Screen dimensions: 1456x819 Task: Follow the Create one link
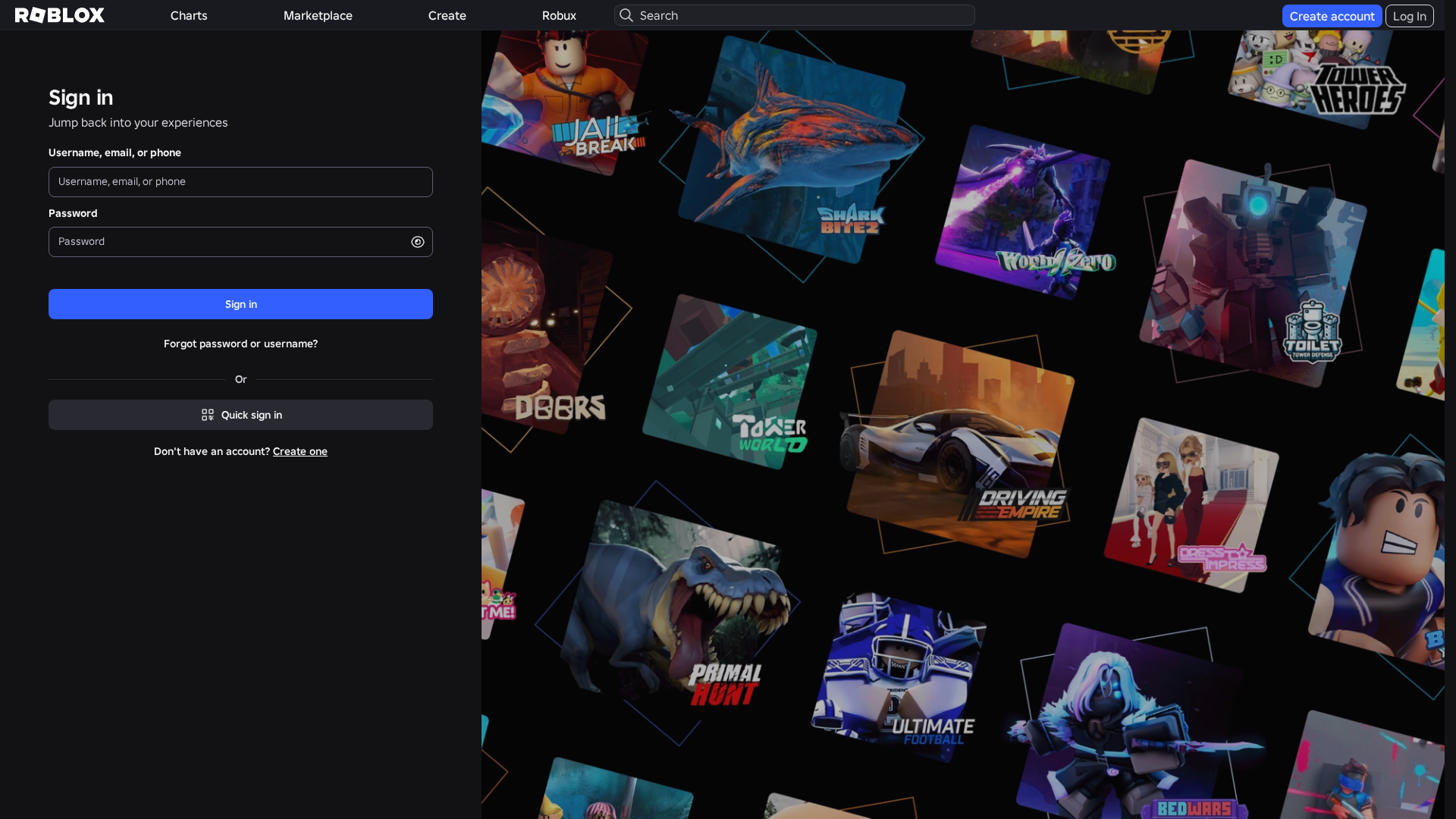coord(300,451)
